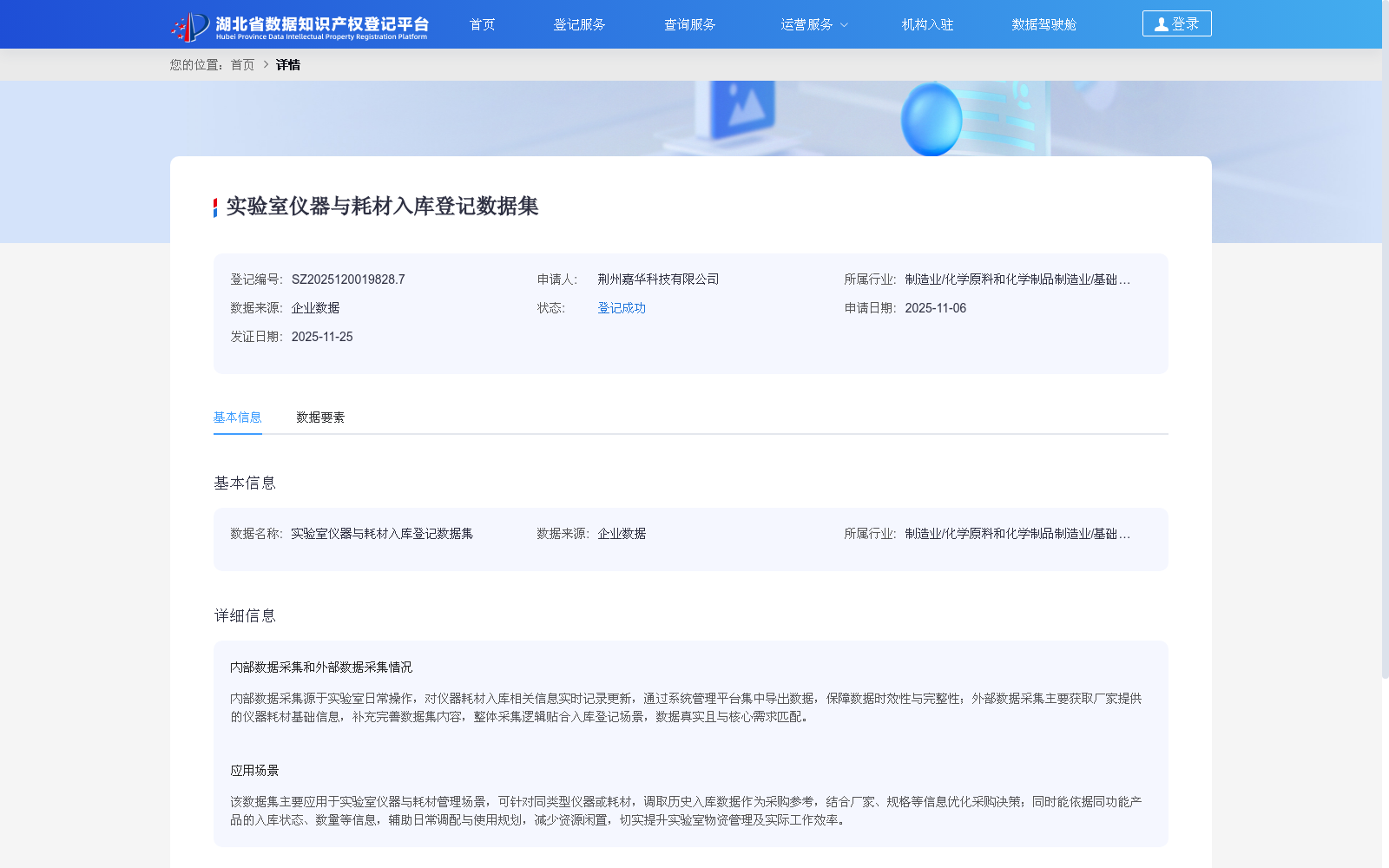Click breadcrumb chevron separator
This screenshot has height=868, width=1389.
[266, 65]
